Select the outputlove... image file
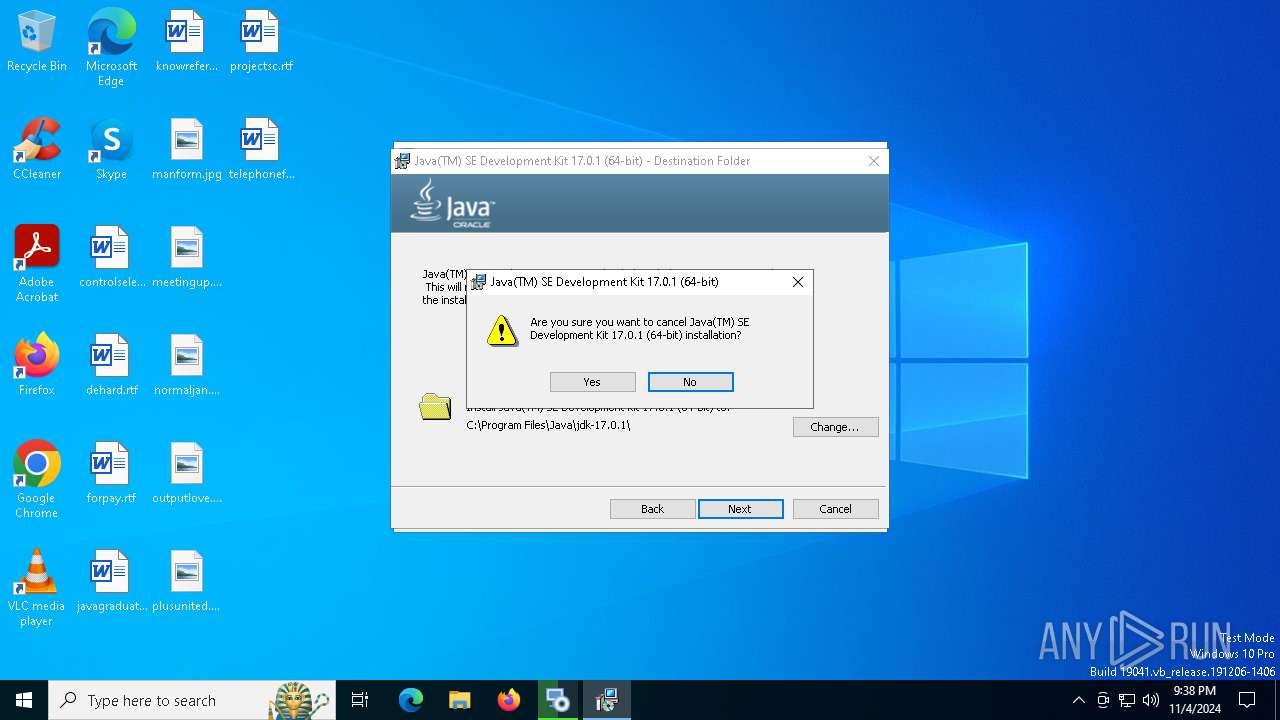The width and height of the screenshot is (1280, 720). click(186, 474)
